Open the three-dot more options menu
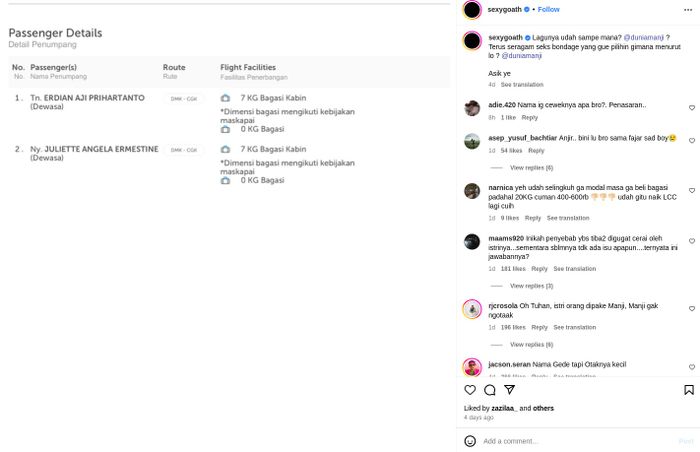Viewport: 700px width, 452px height. (687, 10)
